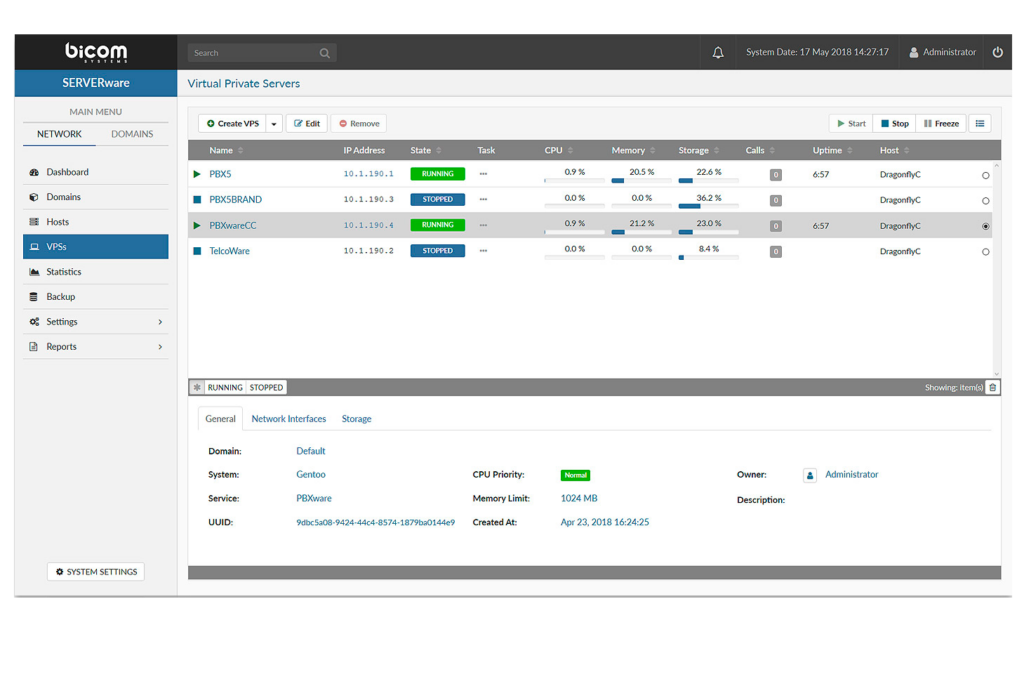
Task: Click the Administrator owner avatar icon
Action: coord(810,475)
